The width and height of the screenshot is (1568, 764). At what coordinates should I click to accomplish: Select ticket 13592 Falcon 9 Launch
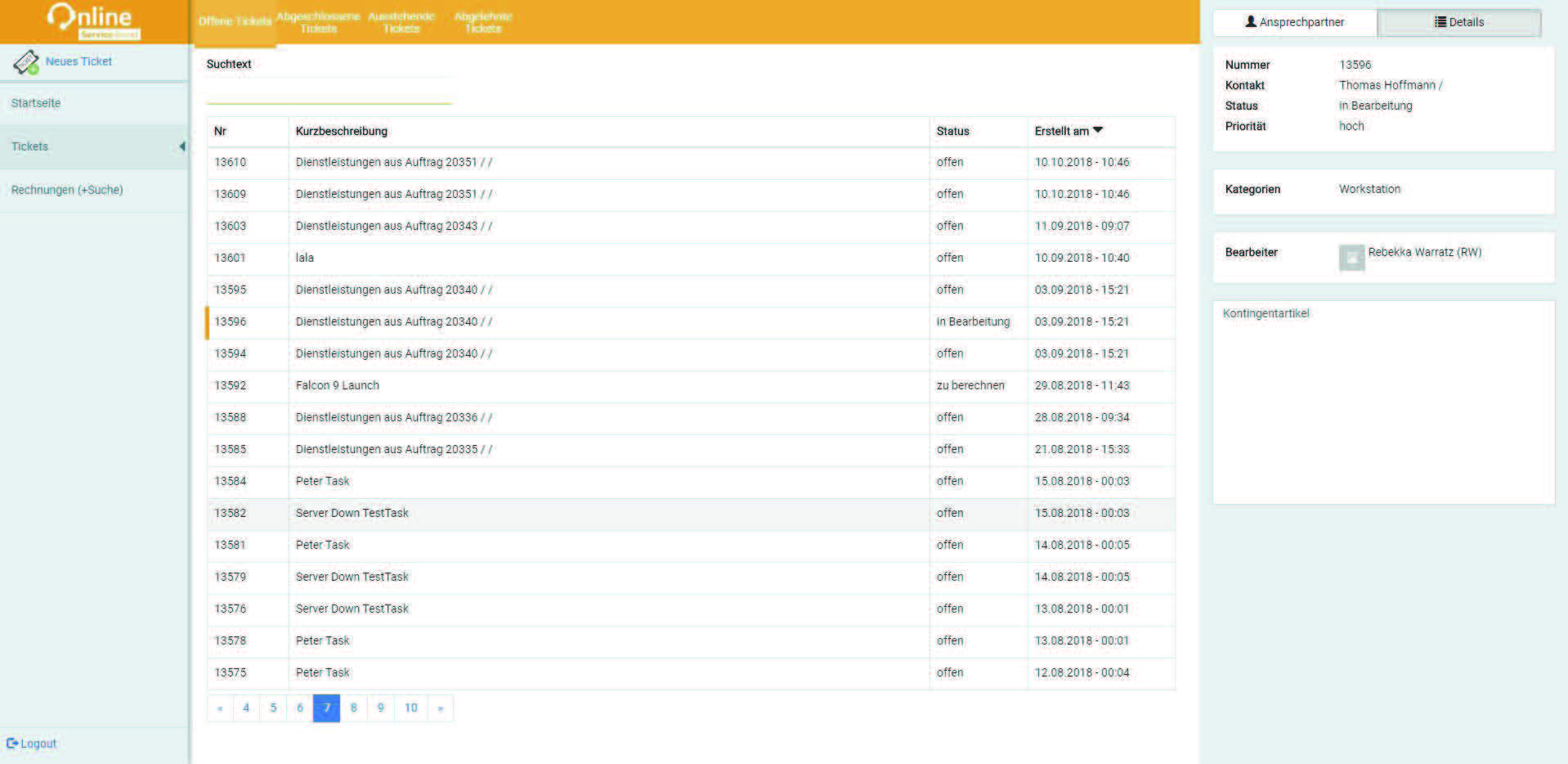(337, 385)
